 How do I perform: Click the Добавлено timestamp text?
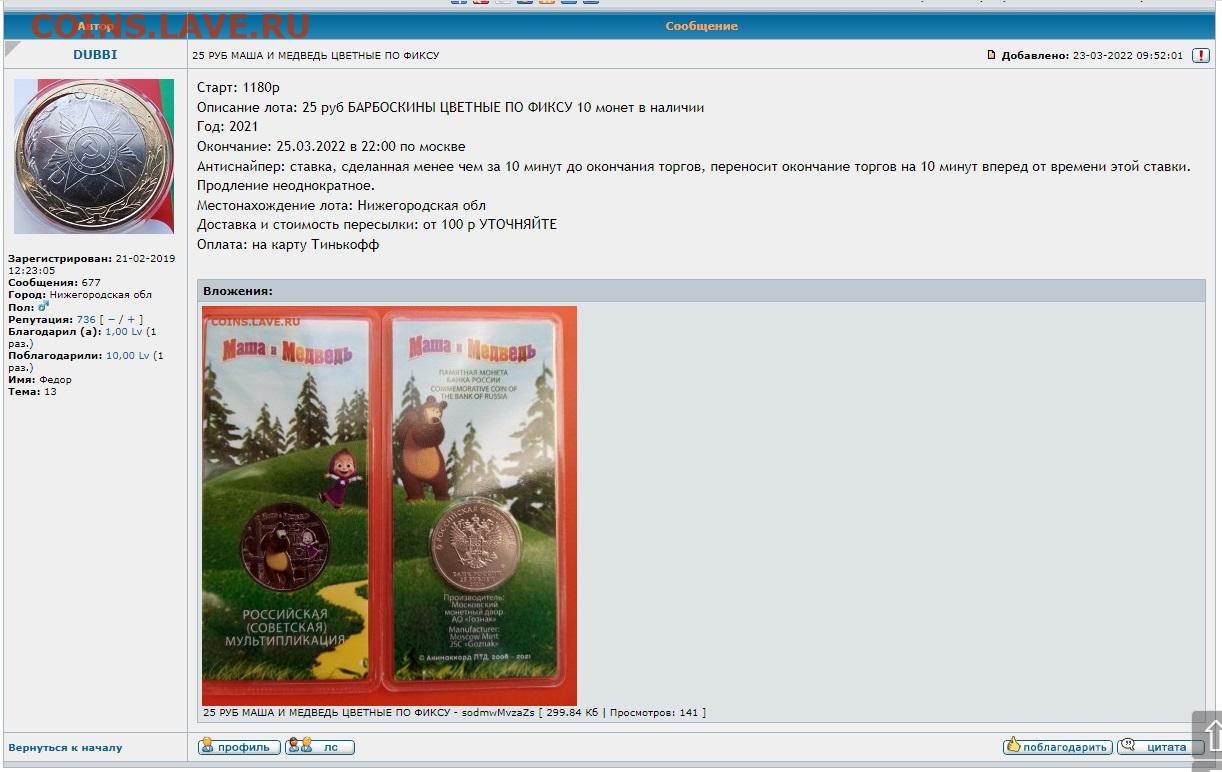[1092, 56]
